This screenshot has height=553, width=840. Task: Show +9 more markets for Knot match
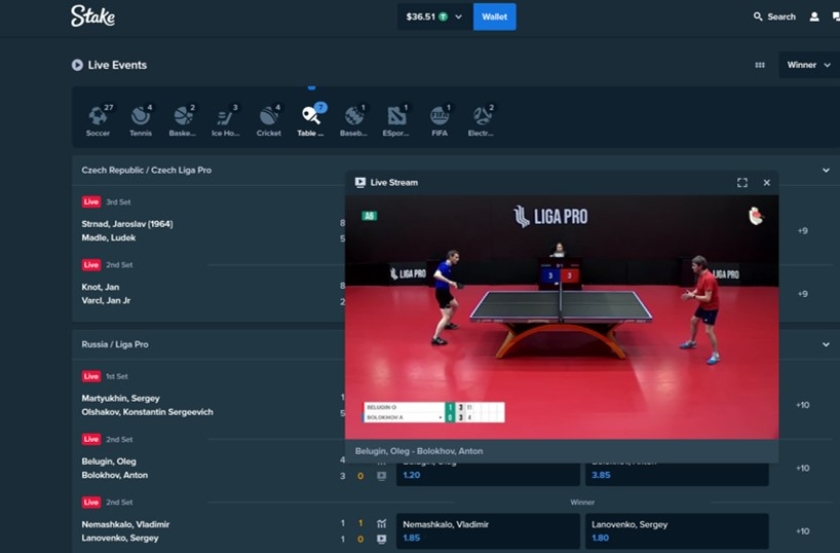(802, 294)
